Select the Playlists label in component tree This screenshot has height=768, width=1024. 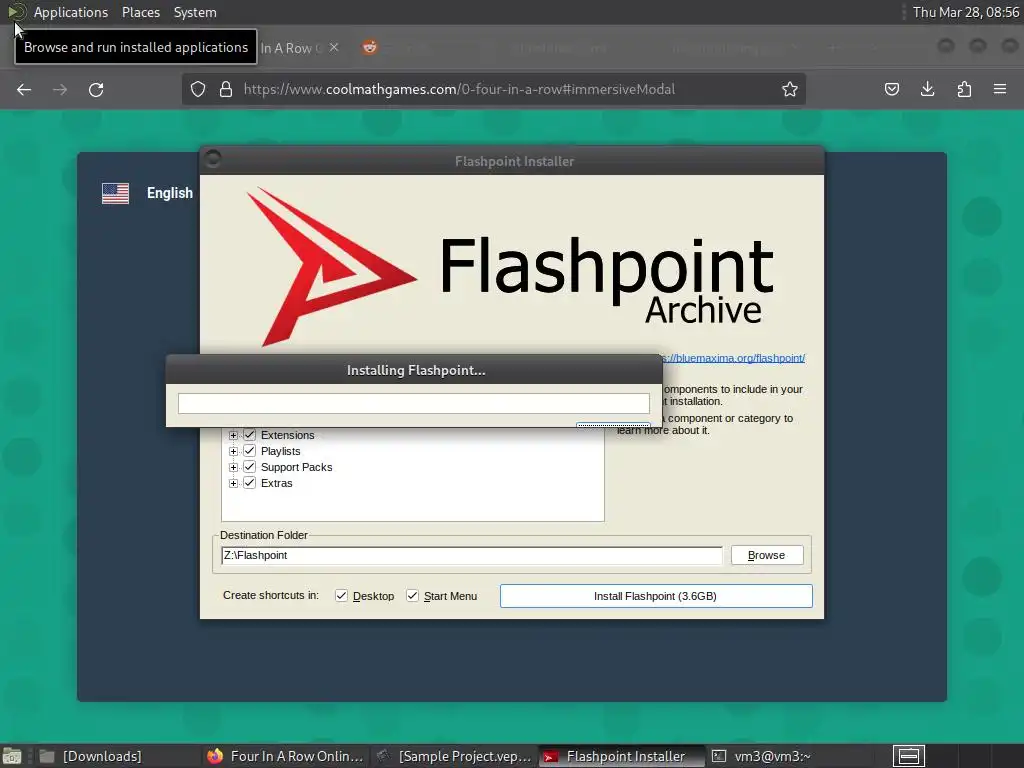click(280, 451)
